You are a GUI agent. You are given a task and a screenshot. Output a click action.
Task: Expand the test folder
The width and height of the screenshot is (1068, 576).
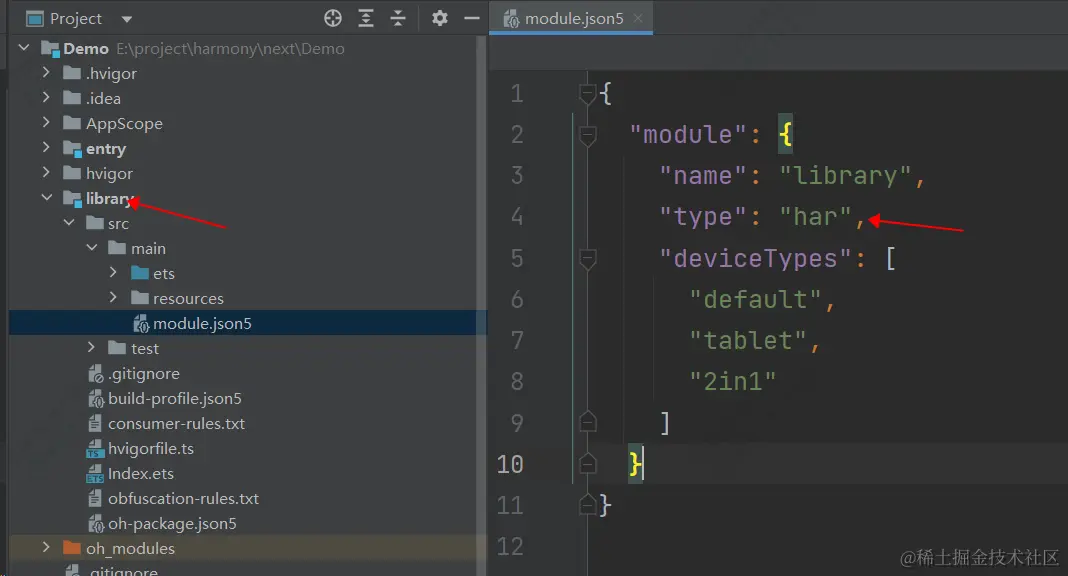pos(91,347)
